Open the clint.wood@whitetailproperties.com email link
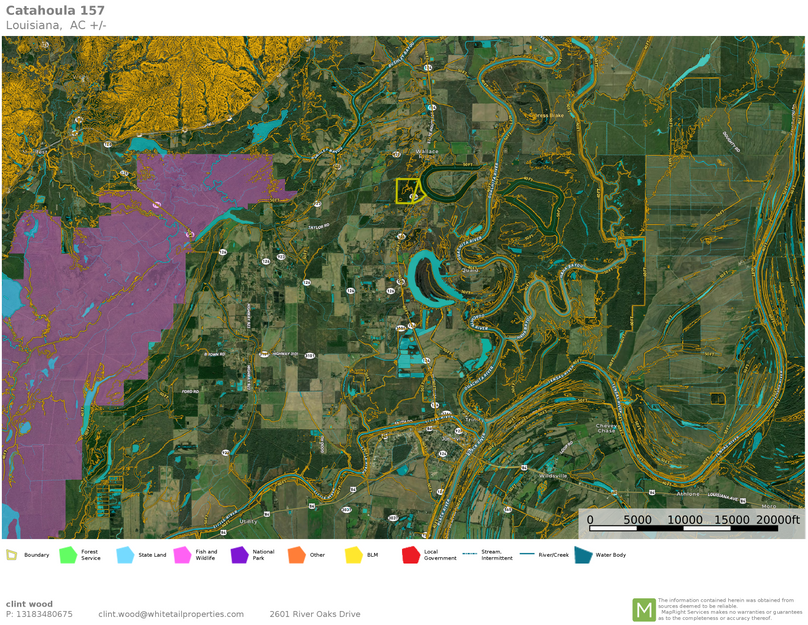 click(x=171, y=614)
